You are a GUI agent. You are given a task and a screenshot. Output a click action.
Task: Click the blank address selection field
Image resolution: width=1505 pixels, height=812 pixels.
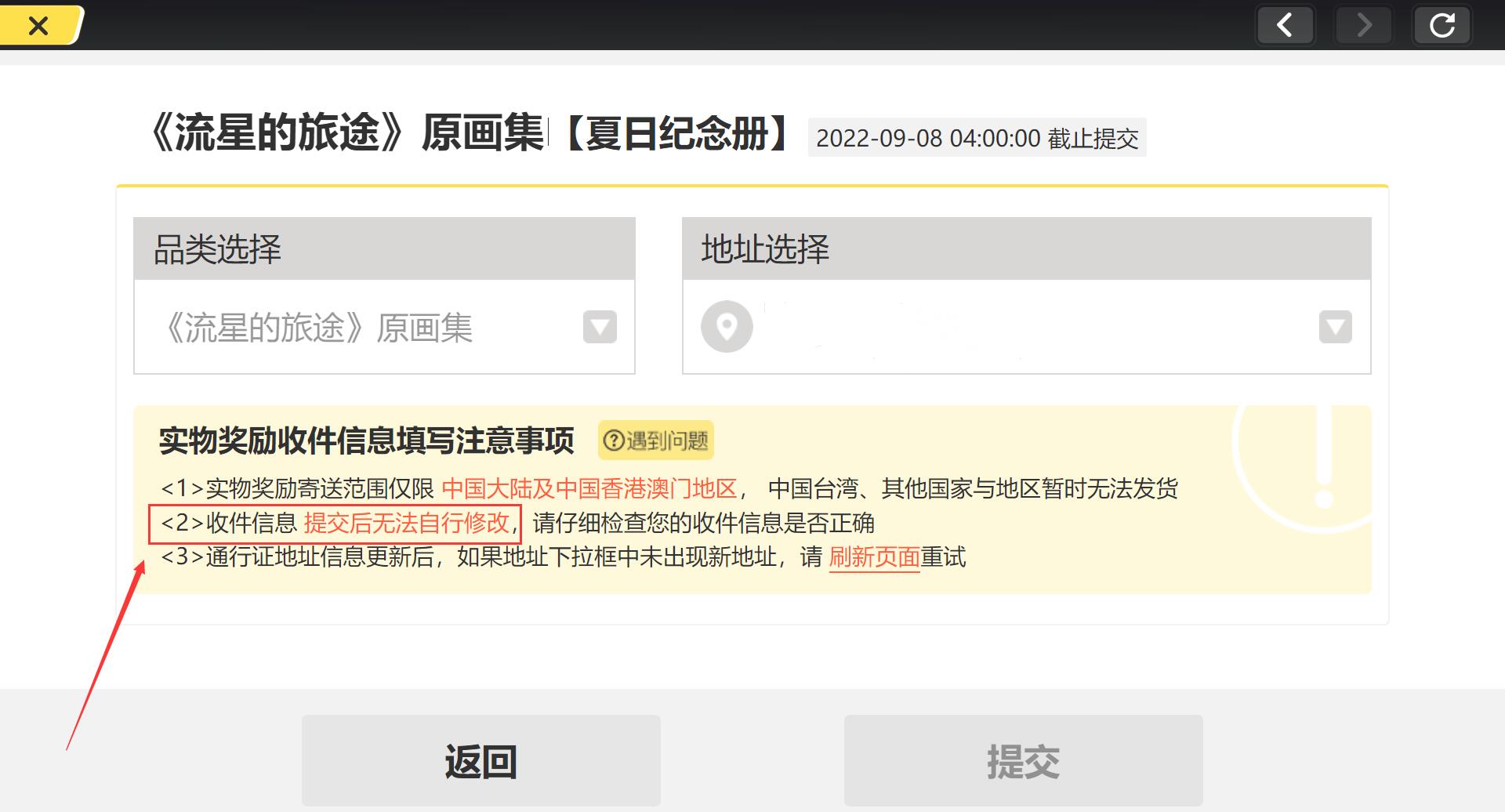(x=1019, y=327)
